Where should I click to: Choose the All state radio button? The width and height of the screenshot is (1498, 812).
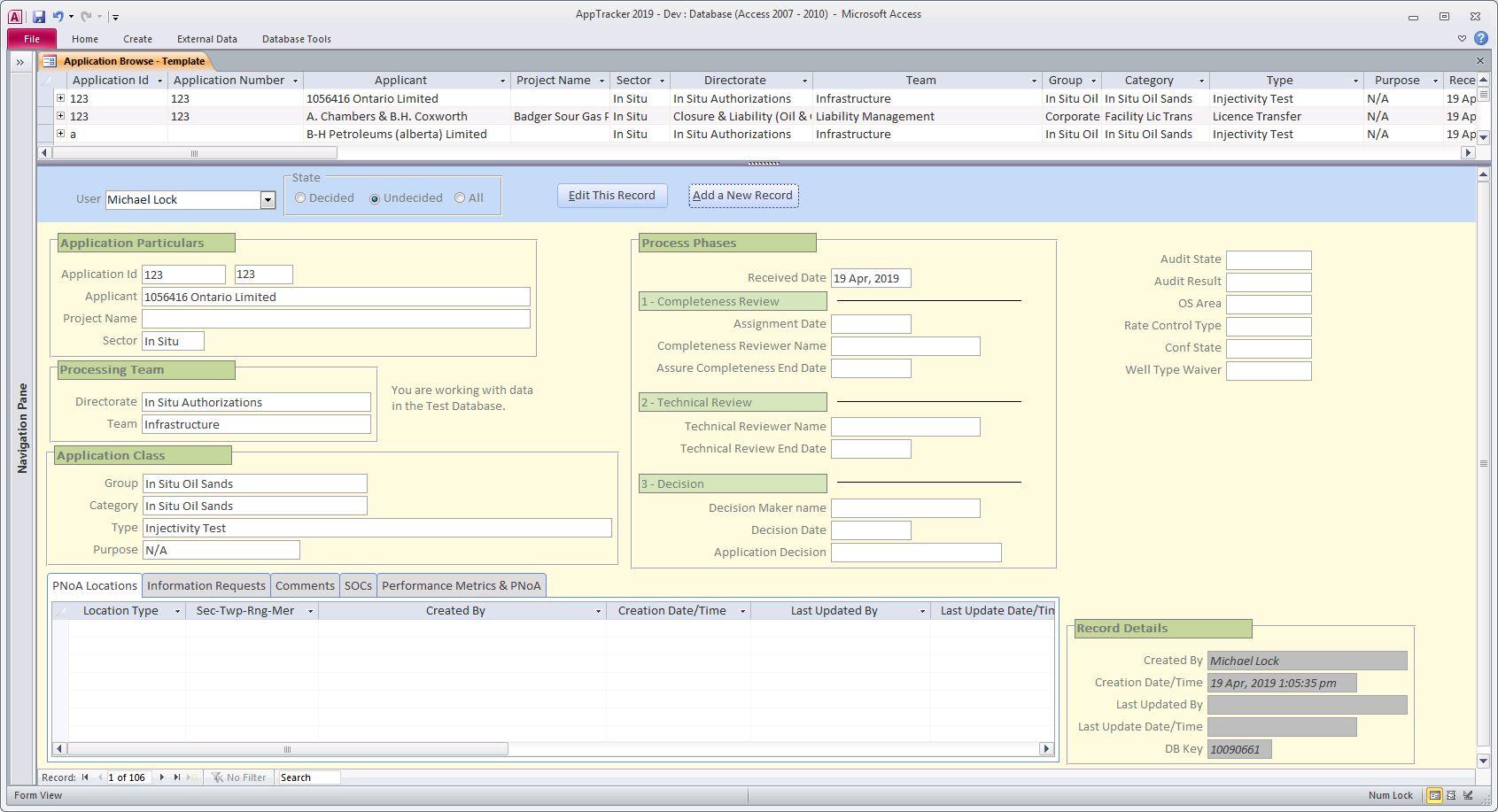tap(460, 198)
